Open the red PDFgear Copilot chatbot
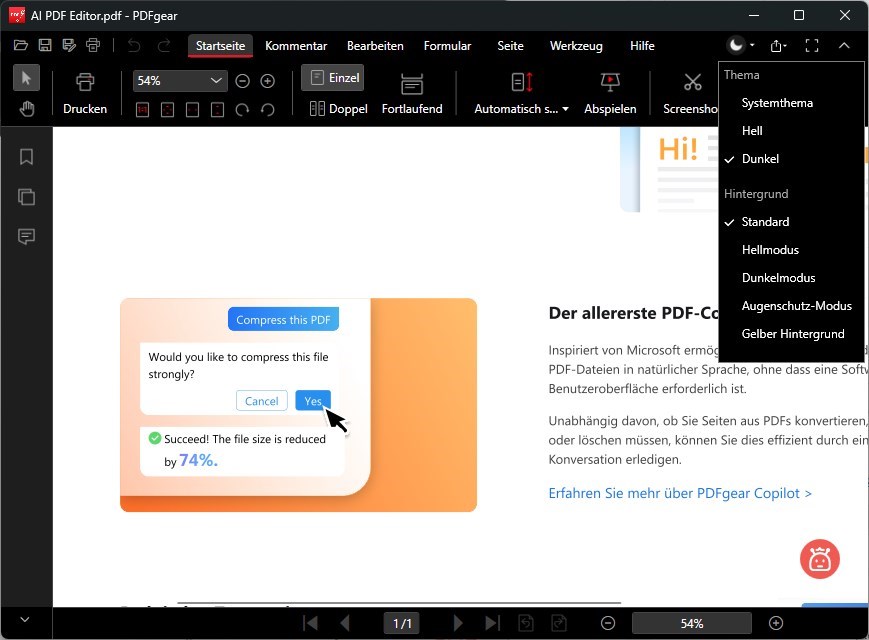Viewport: 869px width, 640px height. coord(820,559)
